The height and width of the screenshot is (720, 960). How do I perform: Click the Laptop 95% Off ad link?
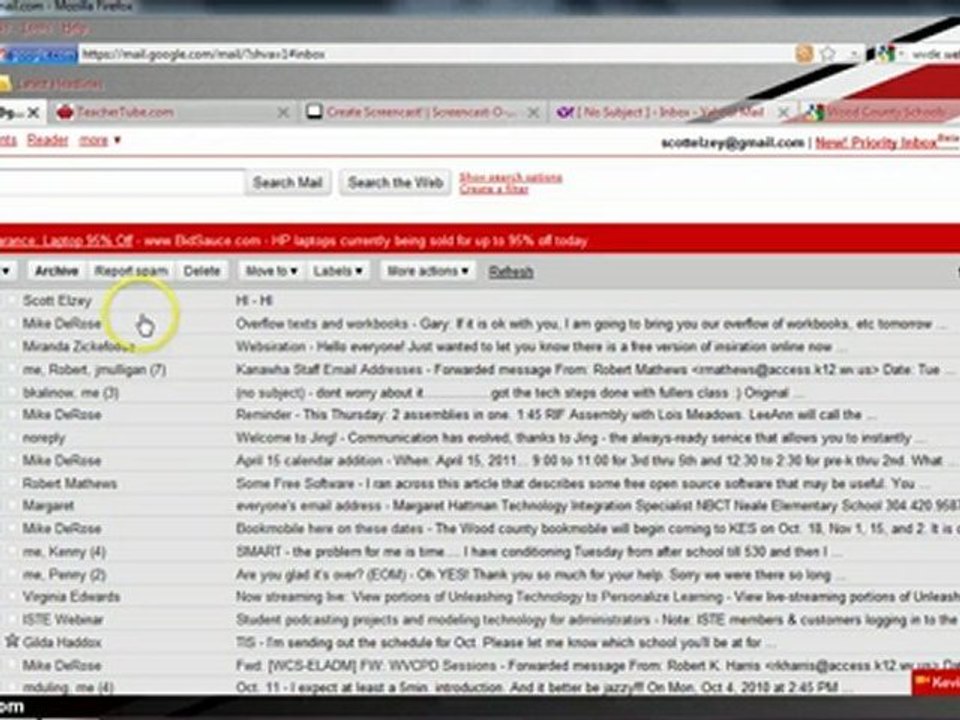click(x=66, y=240)
